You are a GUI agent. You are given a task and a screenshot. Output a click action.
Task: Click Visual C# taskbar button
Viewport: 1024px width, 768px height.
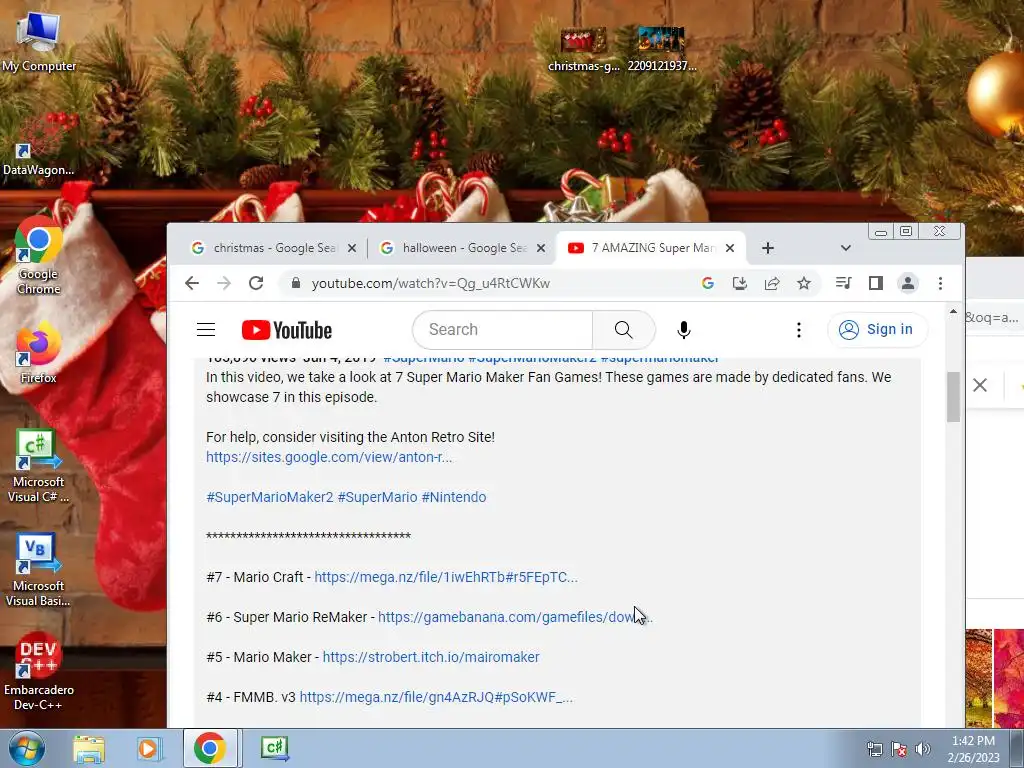point(274,748)
